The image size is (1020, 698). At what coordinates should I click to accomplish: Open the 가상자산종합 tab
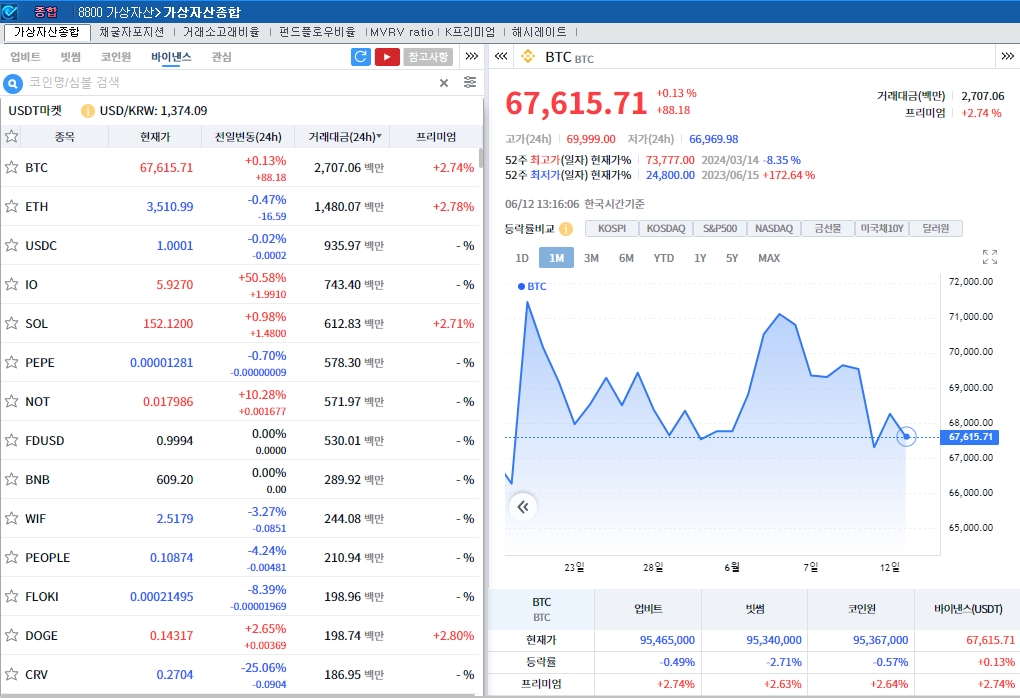tap(47, 32)
